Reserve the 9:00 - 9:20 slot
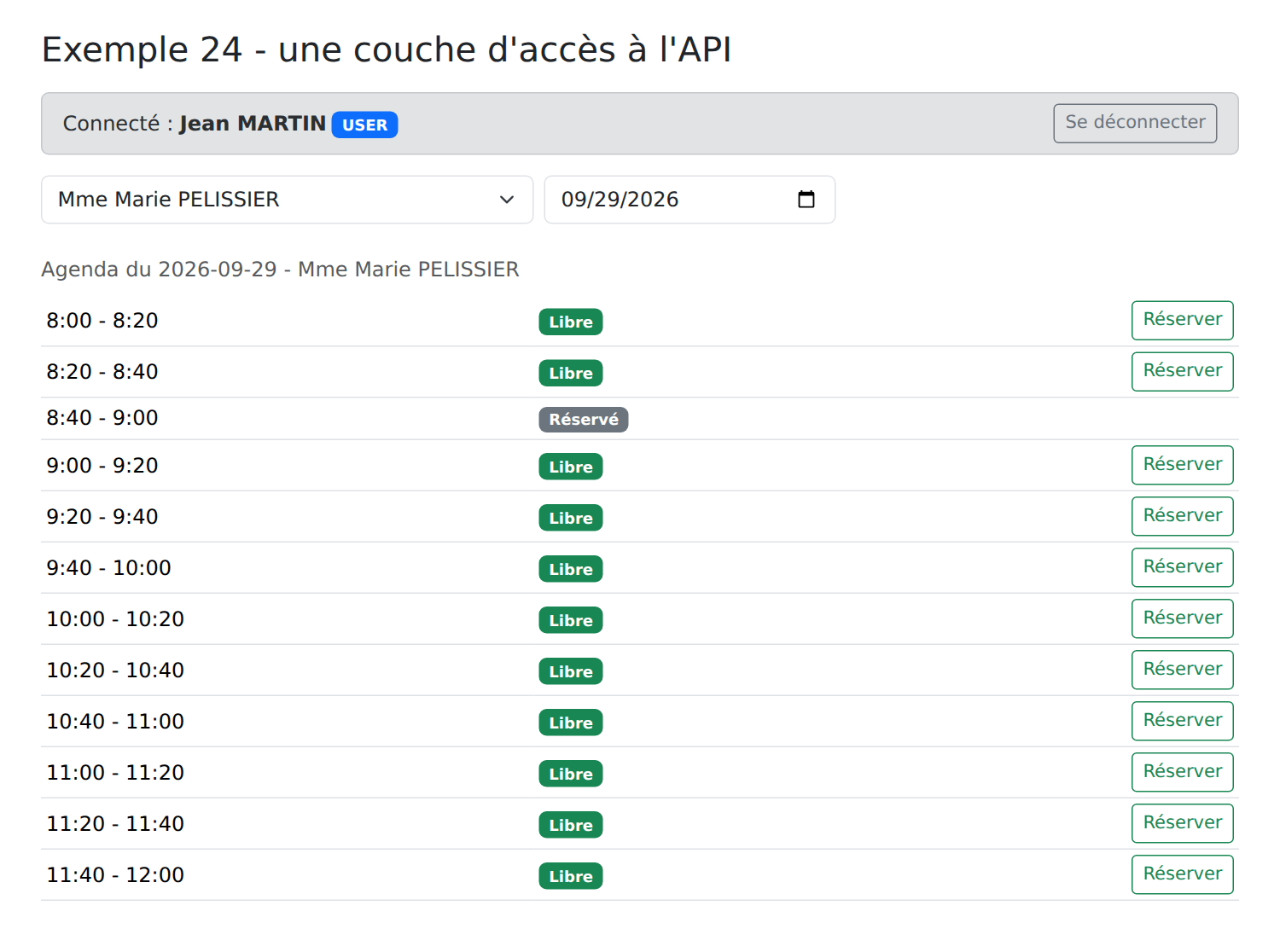The image size is (1280, 952). 1183,465
